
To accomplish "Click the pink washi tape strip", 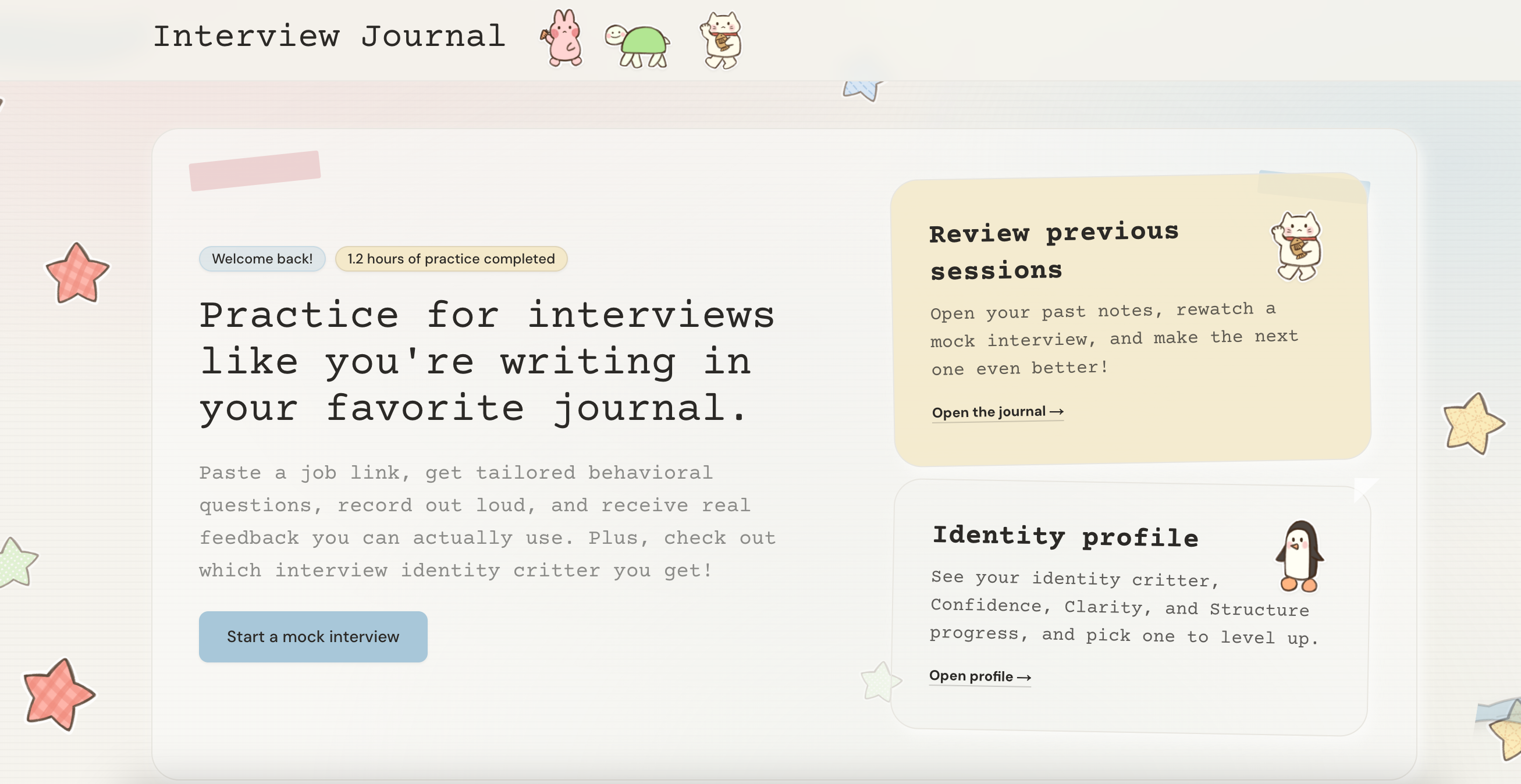I will point(254,170).
